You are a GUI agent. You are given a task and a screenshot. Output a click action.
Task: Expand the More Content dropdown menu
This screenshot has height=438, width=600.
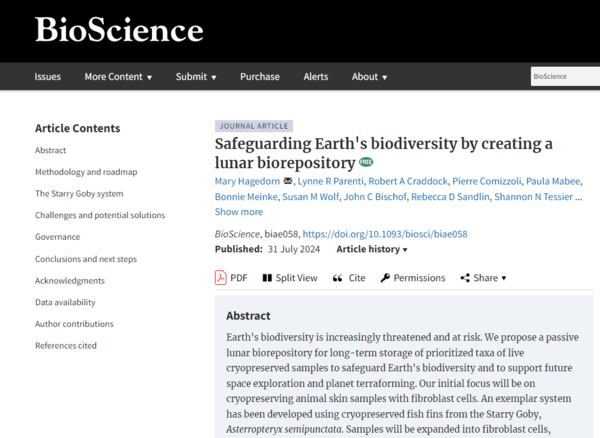coord(118,77)
